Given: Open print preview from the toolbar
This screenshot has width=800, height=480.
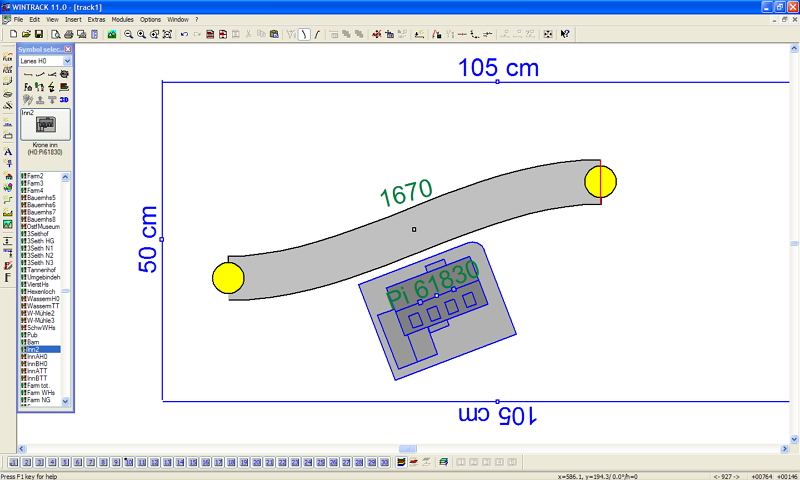Looking at the screenshot, I should point(56,34).
